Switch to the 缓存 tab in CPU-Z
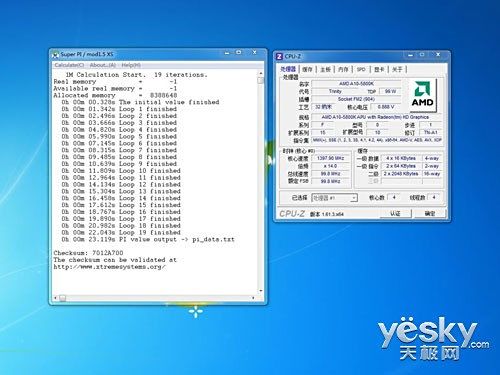This screenshot has height=375, width=500. (307, 69)
